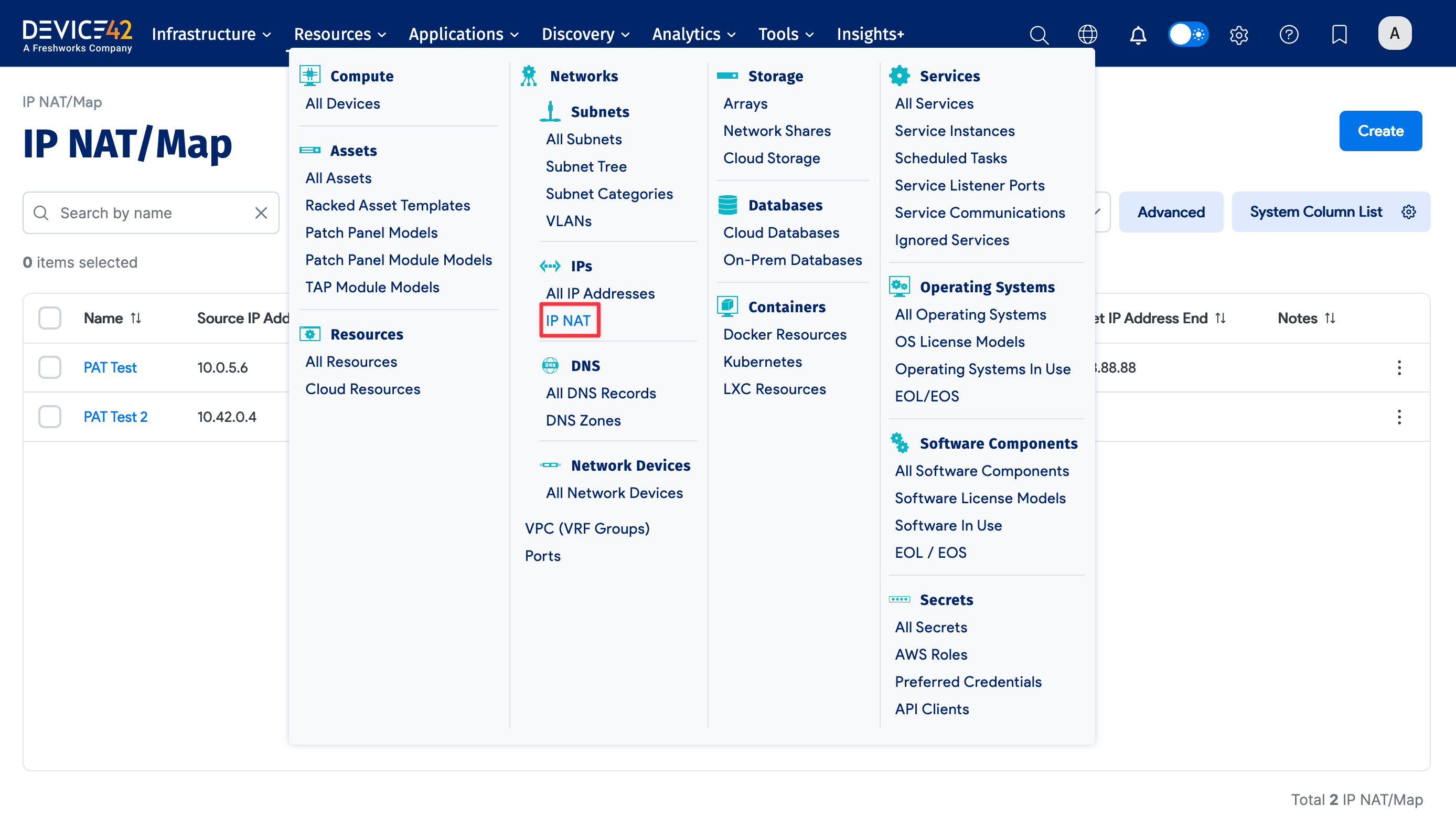
Task: Check the PAT Test row checkbox
Action: tap(50, 367)
